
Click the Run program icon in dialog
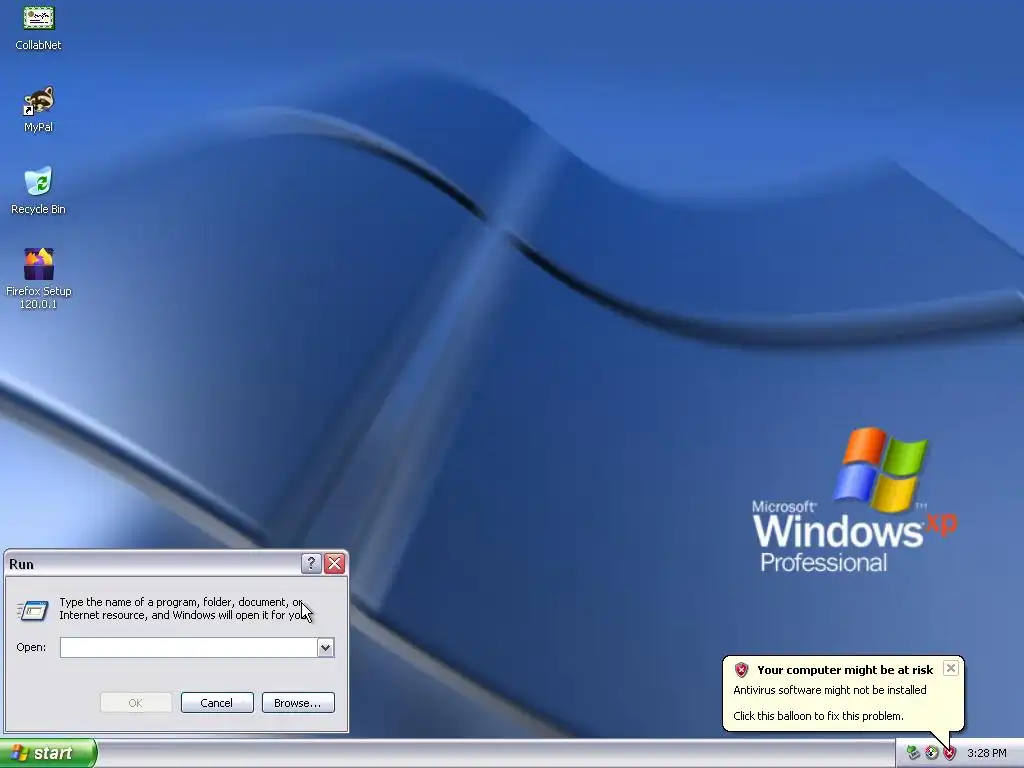33,610
